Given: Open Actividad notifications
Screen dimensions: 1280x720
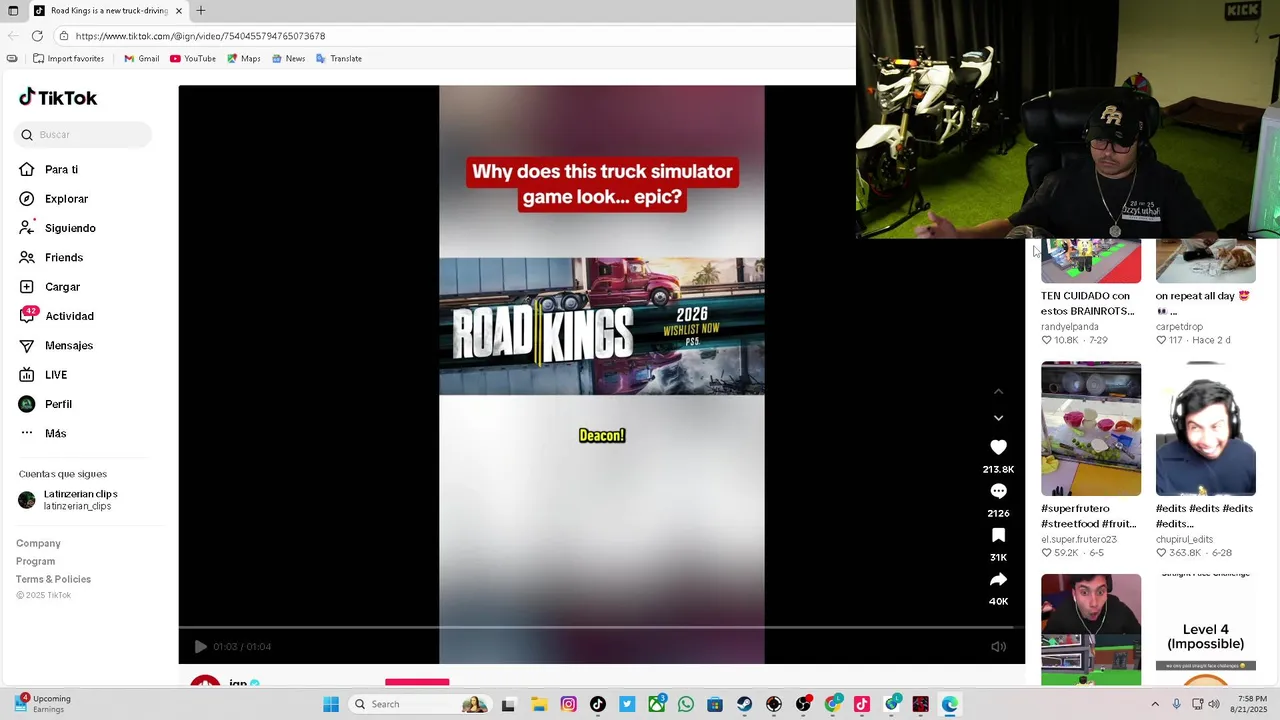Looking at the screenshot, I should pos(69,316).
